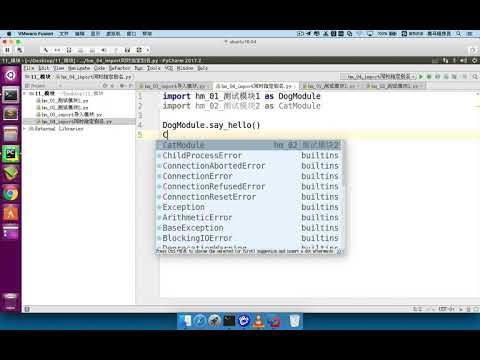Viewport: 480px width, 360px height.
Task: Click the PyCharm icon in the Ubuntu launcher
Action: tap(11, 154)
